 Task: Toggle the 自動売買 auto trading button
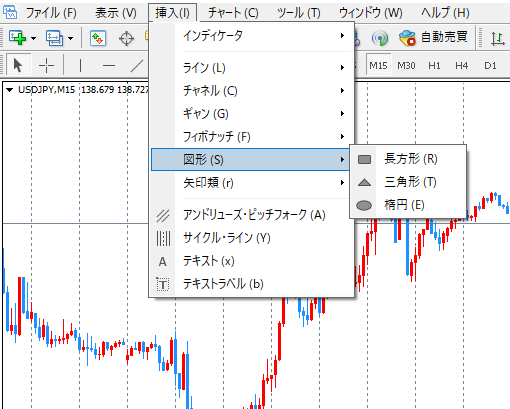pos(434,37)
